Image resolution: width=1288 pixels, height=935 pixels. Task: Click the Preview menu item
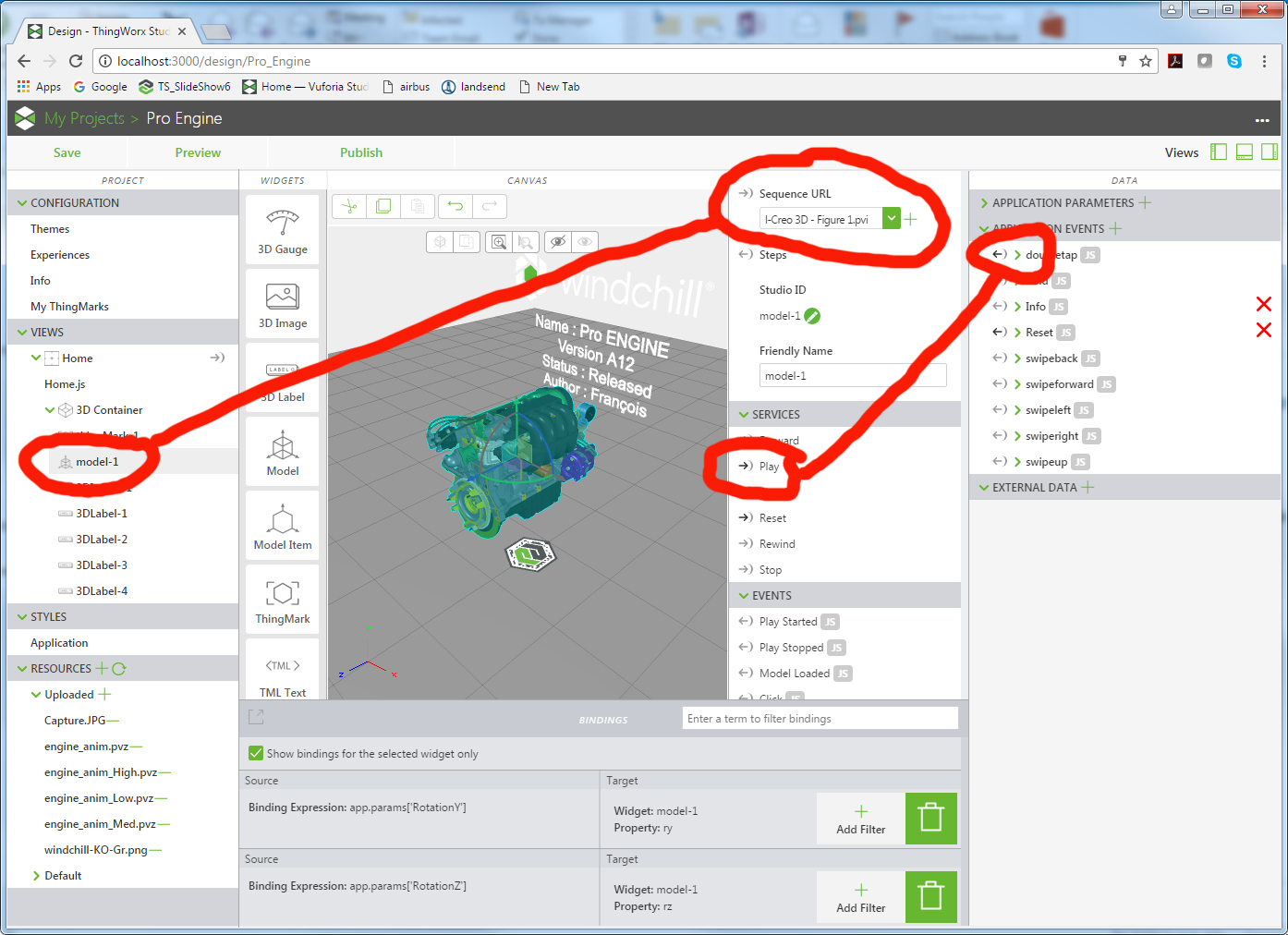(x=198, y=152)
